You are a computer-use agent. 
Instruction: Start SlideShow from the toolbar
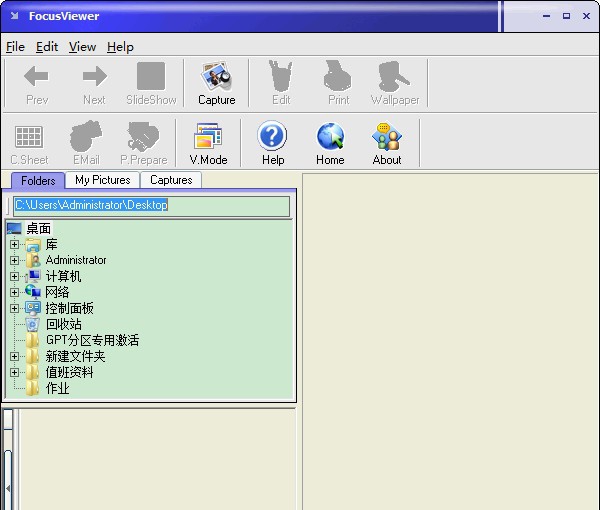(151, 76)
